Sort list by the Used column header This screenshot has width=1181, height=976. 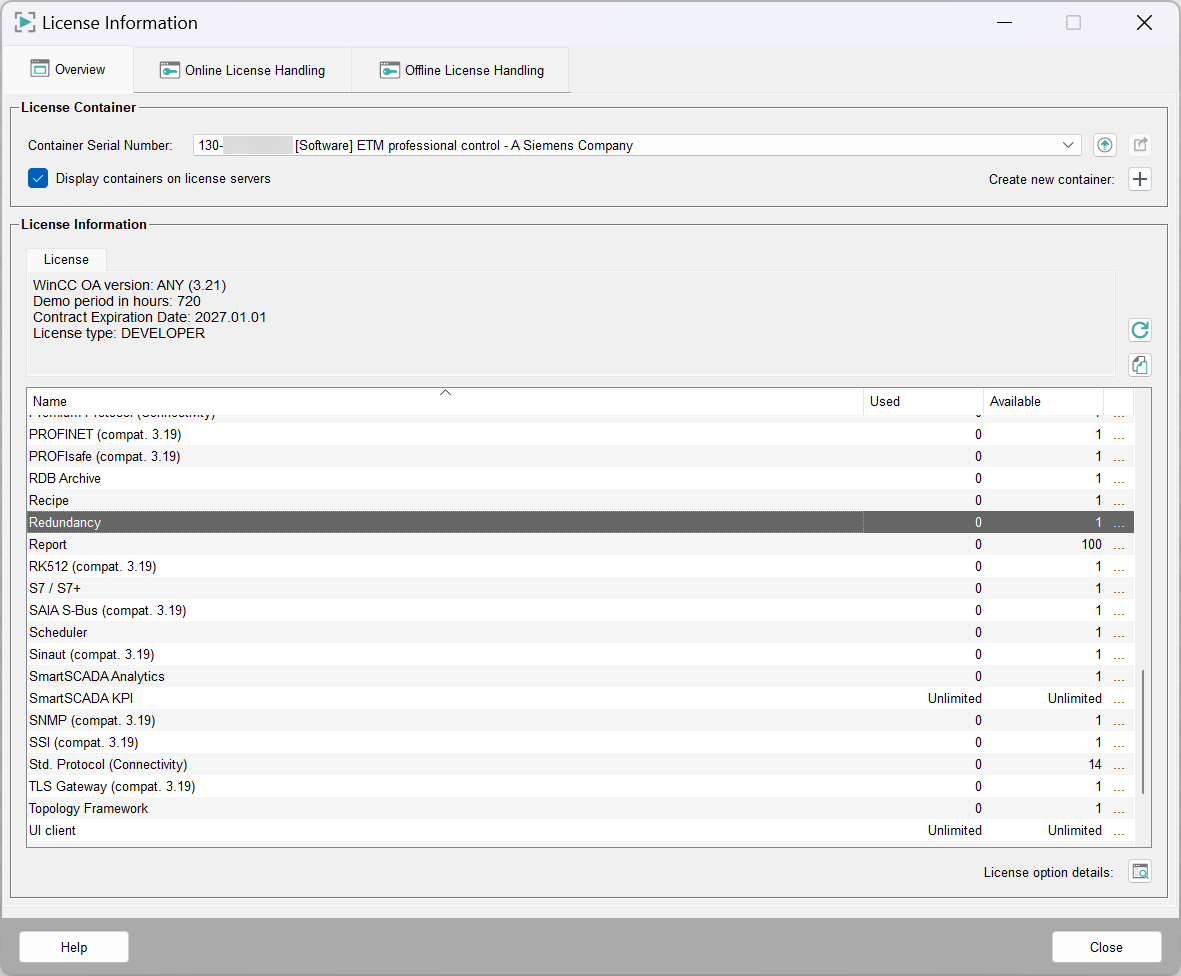coord(922,401)
